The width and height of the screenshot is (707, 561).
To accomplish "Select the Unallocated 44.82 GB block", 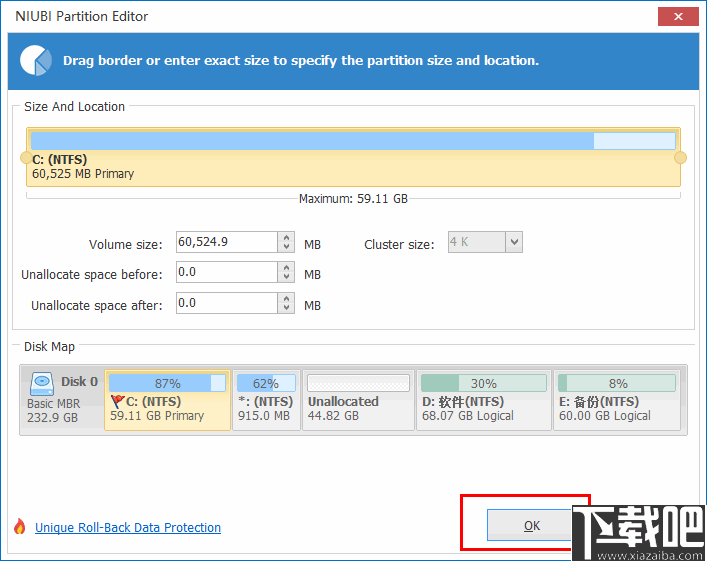I will tap(358, 400).
